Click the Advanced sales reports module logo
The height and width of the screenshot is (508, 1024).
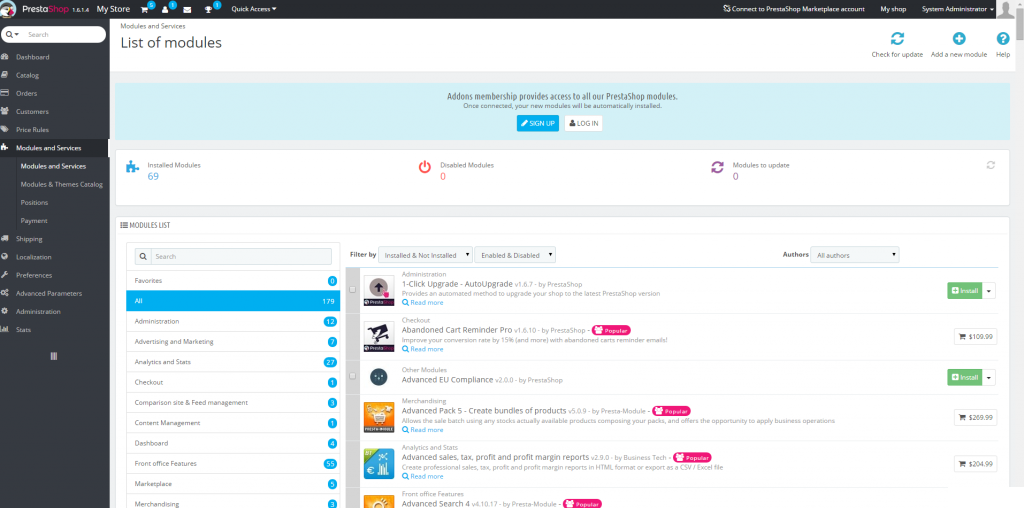pyautogui.click(x=379, y=464)
